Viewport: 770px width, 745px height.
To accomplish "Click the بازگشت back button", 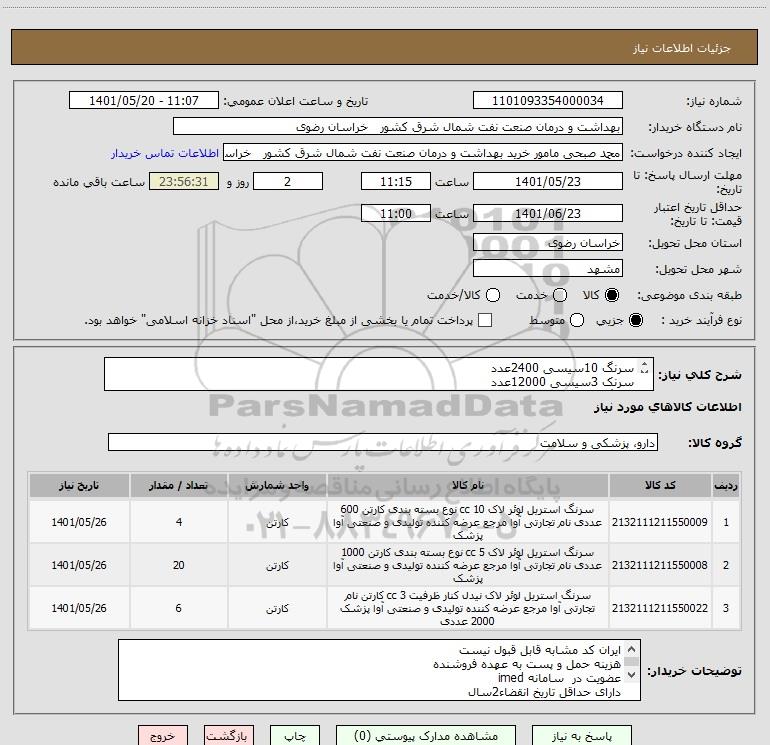I will coord(229,736).
